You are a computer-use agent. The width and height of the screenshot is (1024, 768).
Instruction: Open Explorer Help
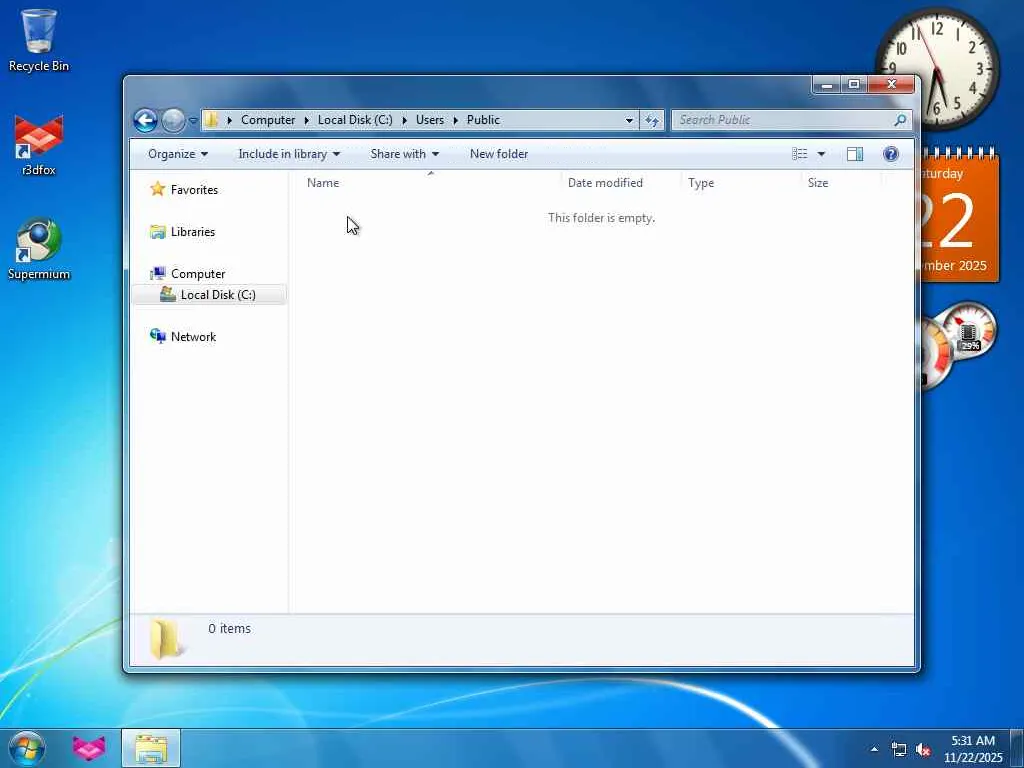point(891,154)
